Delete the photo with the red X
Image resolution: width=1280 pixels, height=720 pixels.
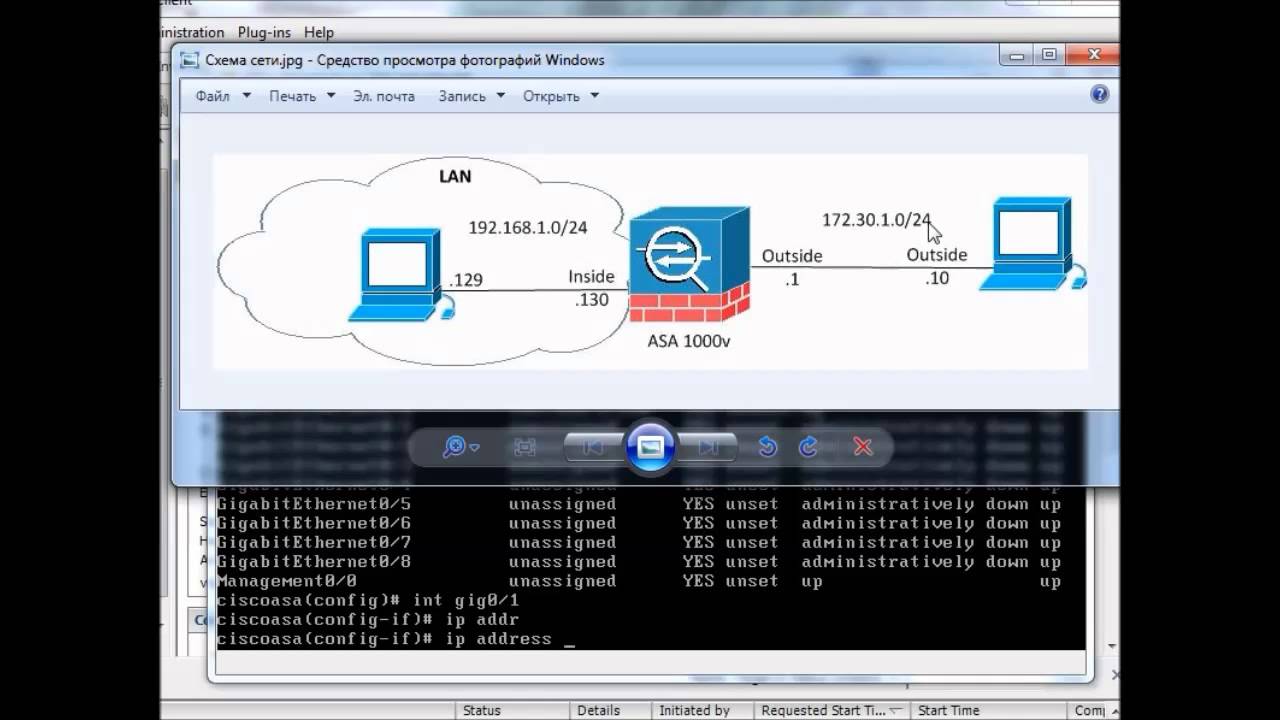pos(862,447)
